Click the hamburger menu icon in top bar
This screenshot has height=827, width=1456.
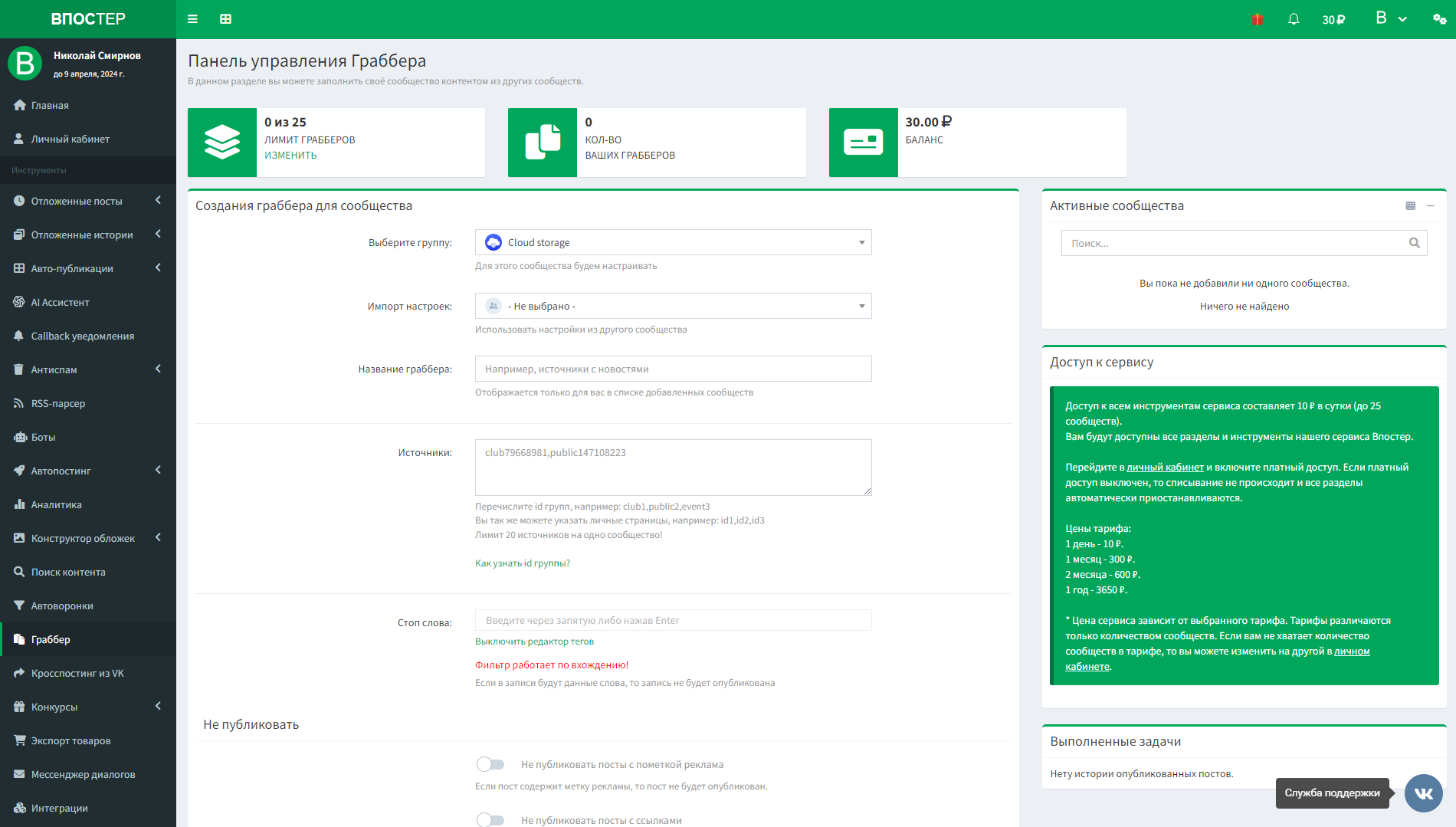click(x=192, y=19)
